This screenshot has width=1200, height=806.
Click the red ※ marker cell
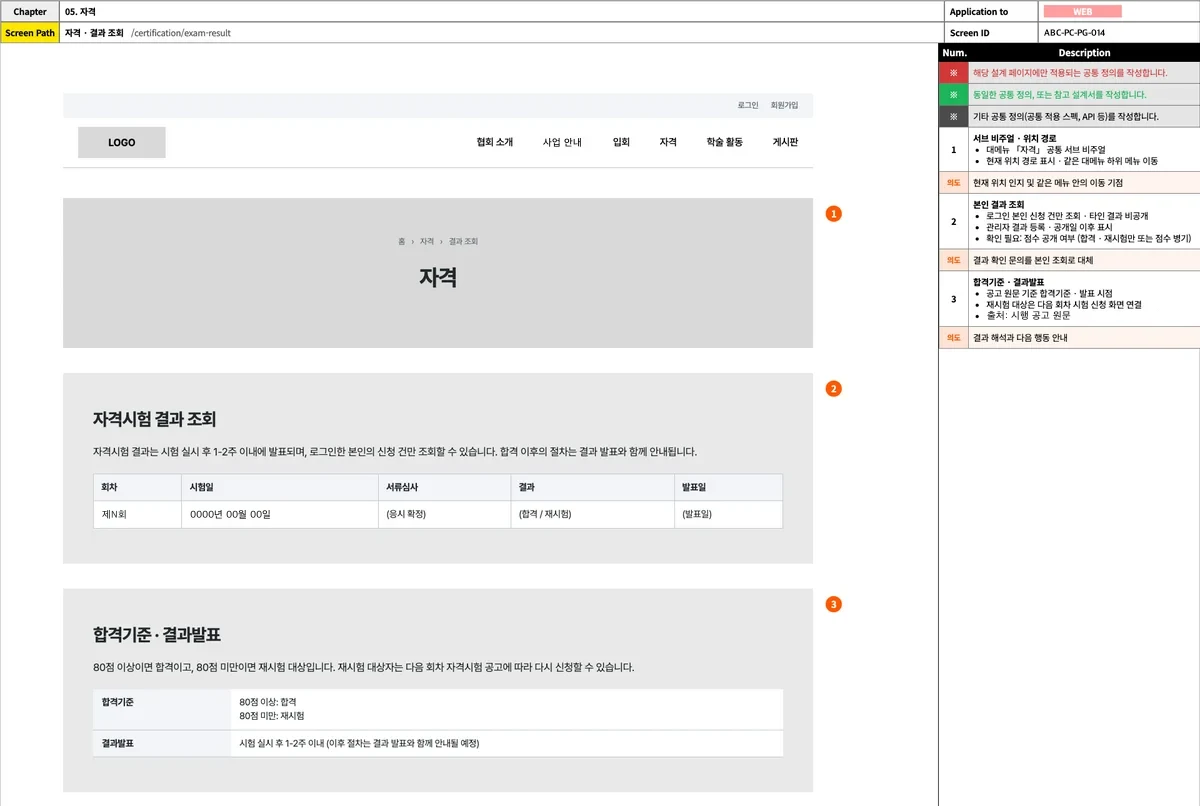pyautogui.click(x=954, y=73)
